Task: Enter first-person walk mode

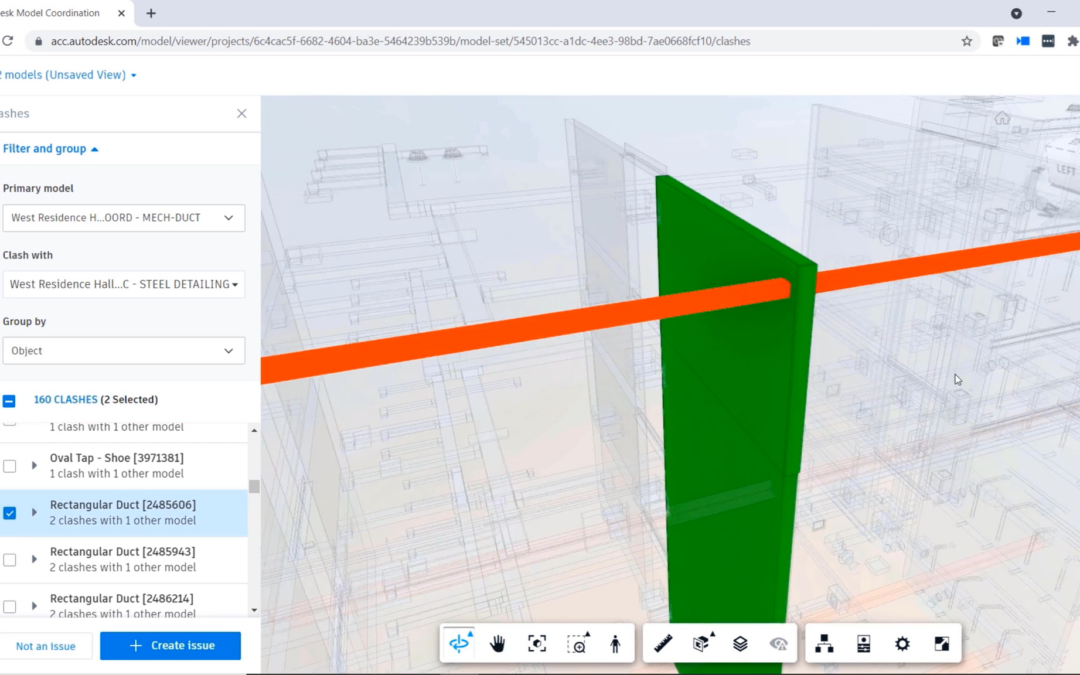Action: 616,644
